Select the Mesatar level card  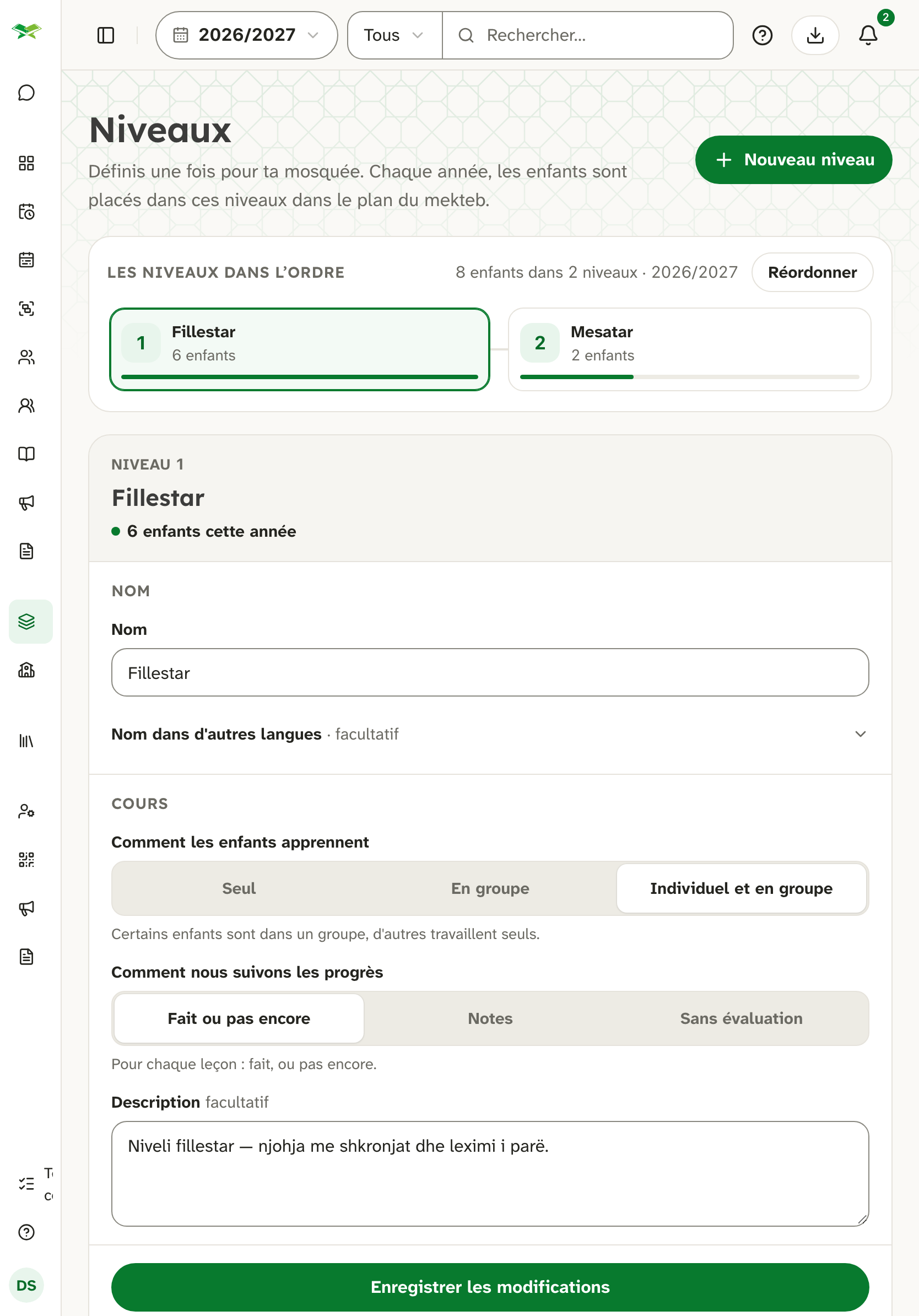point(689,349)
